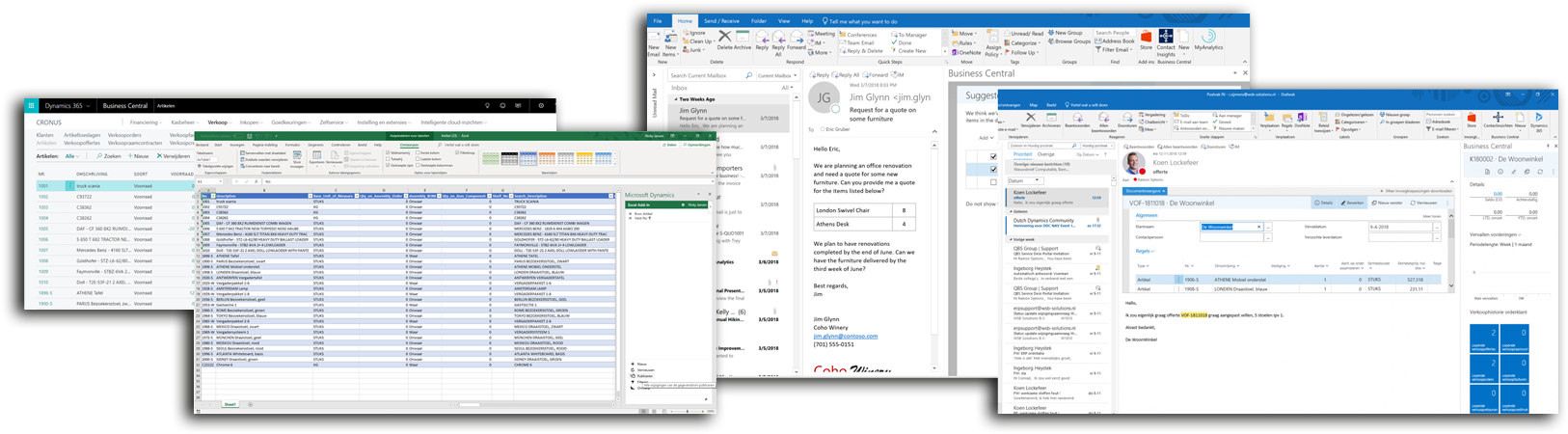
Task: Open the File tab in Outlook
Action: [658, 21]
